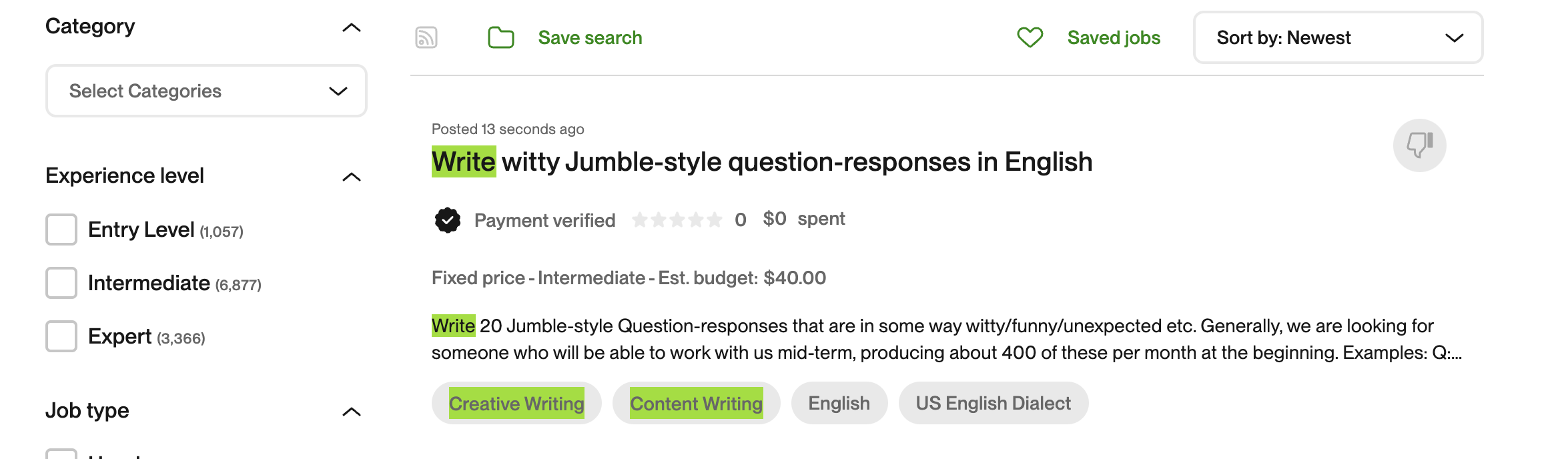Select the Expert experience level checkbox
This screenshot has height=459, width=1568.
61,336
